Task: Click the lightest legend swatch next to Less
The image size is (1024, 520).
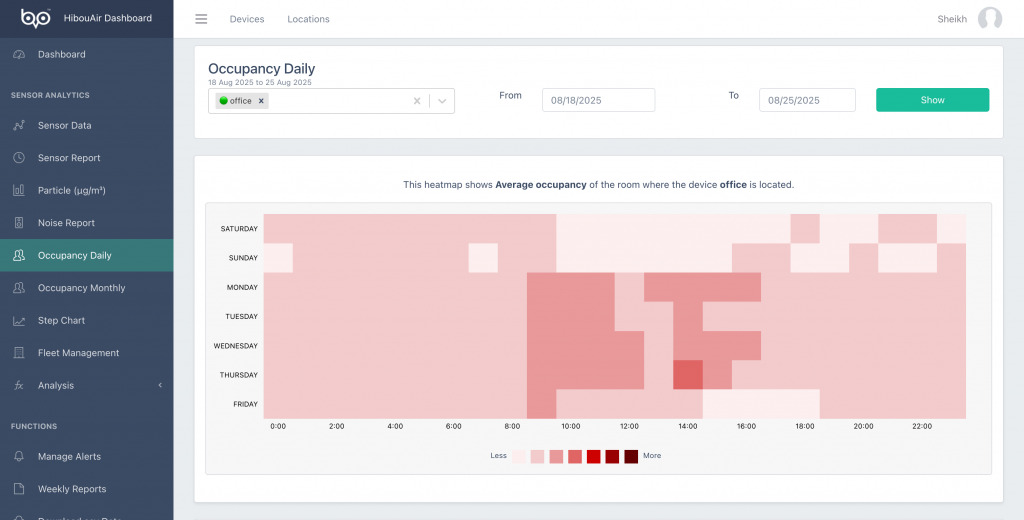Action: click(519, 456)
